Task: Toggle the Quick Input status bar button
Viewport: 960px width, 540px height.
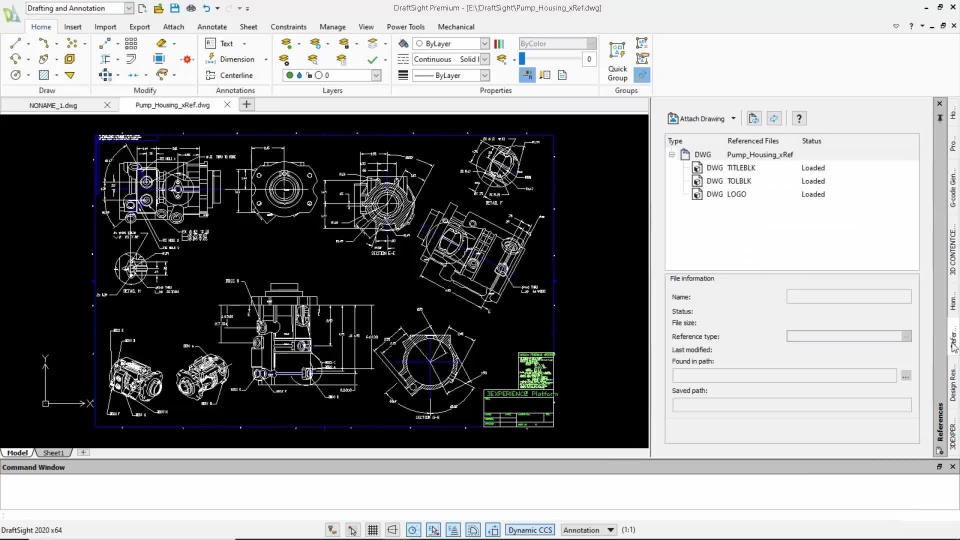Action: click(x=493, y=530)
